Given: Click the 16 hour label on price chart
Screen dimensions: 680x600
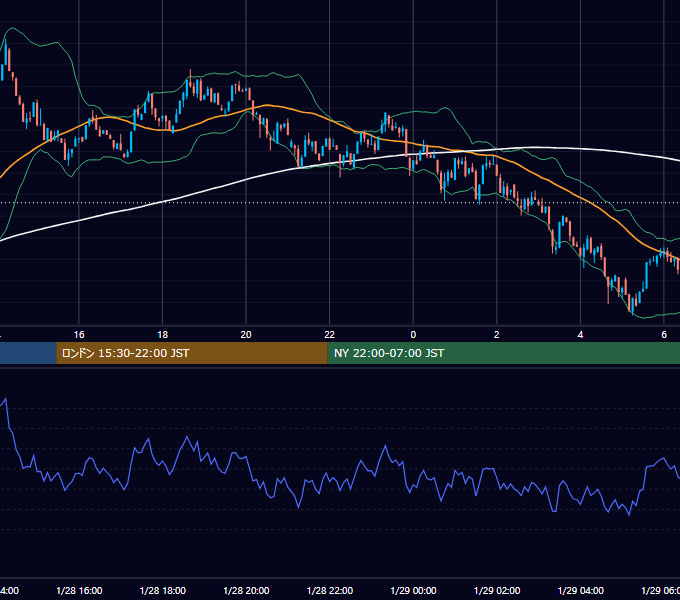Looking at the screenshot, I should (79, 335).
